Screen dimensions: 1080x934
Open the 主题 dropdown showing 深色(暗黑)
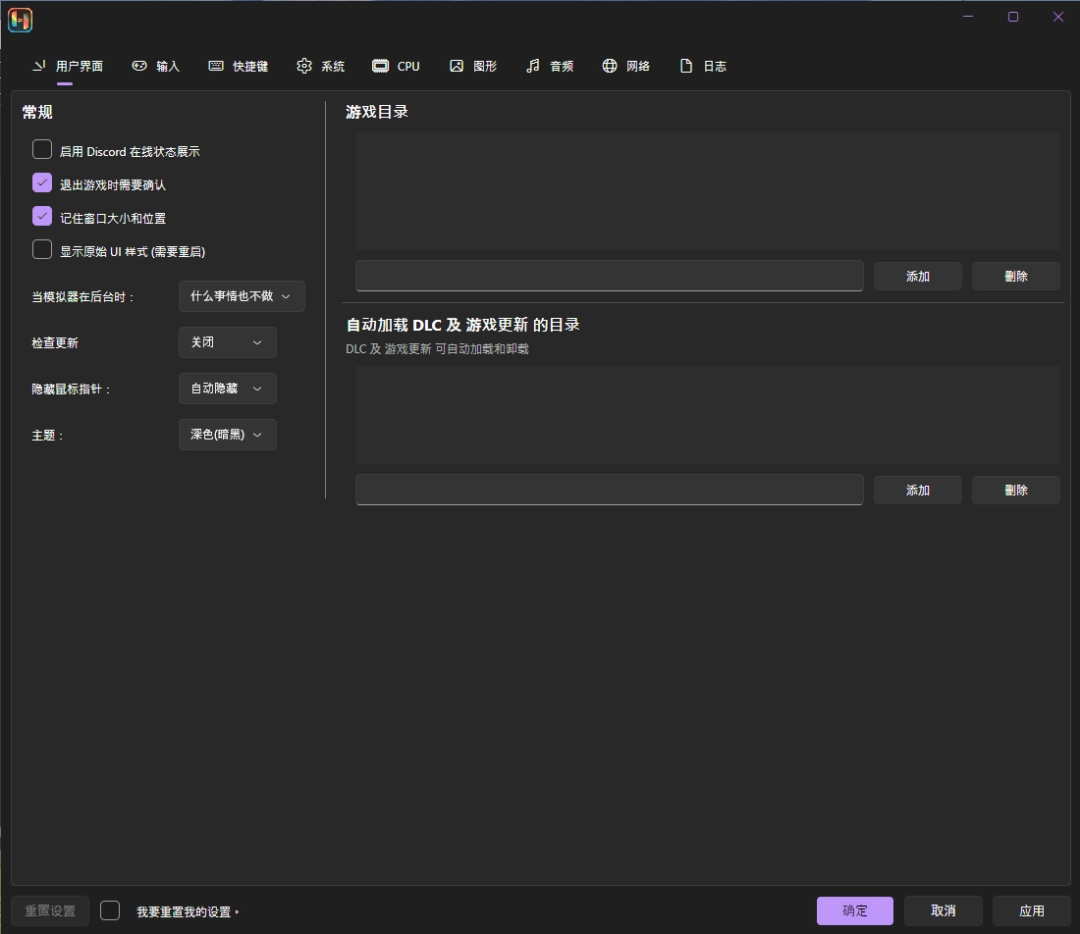[227, 435]
